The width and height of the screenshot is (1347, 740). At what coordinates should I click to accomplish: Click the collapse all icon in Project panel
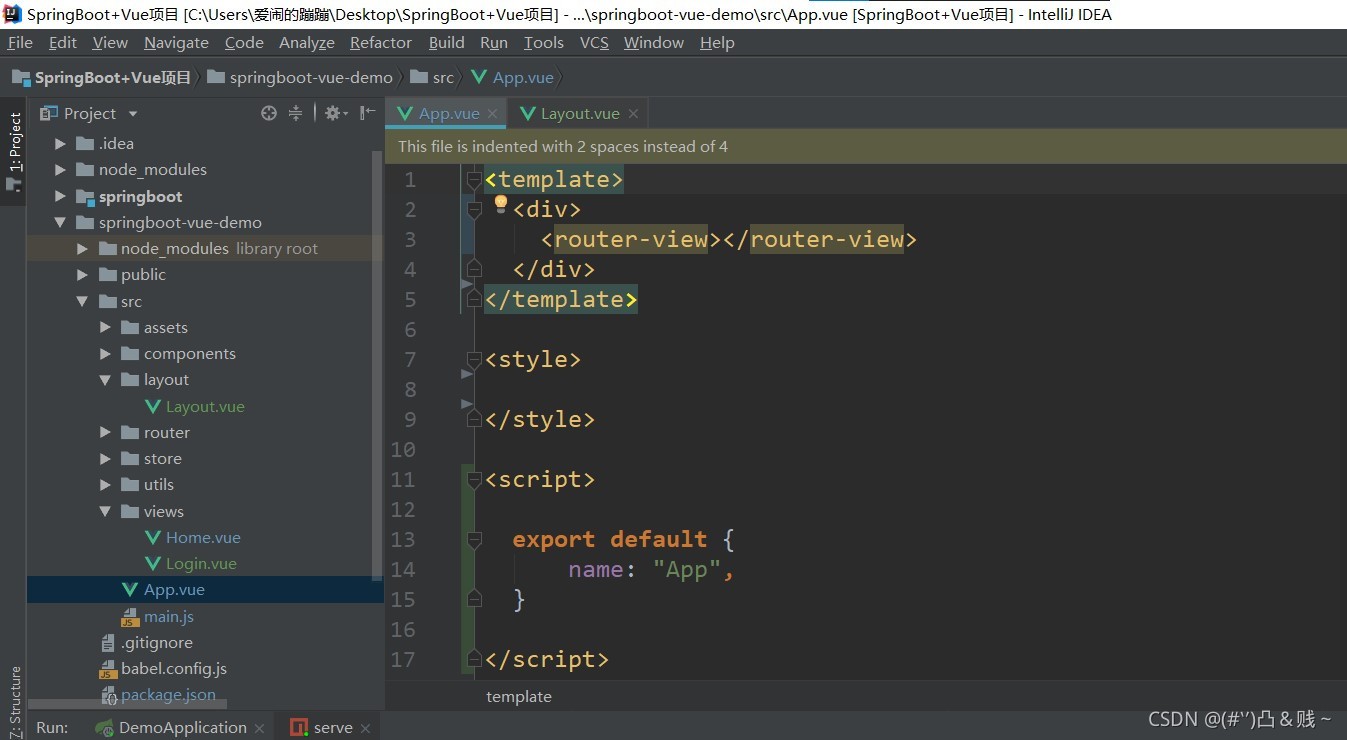[295, 113]
